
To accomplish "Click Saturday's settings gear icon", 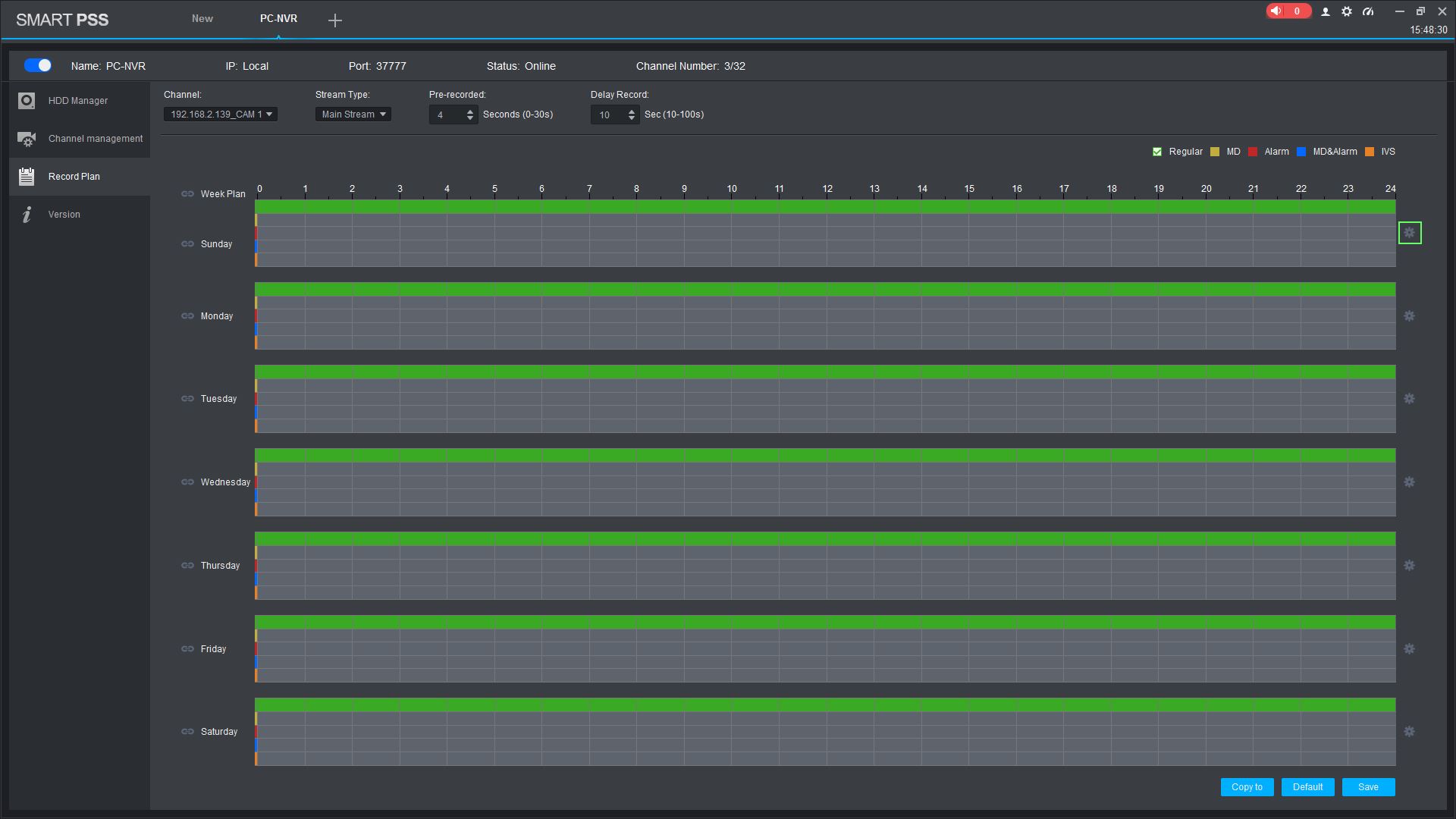I will (x=1409, y=732).
